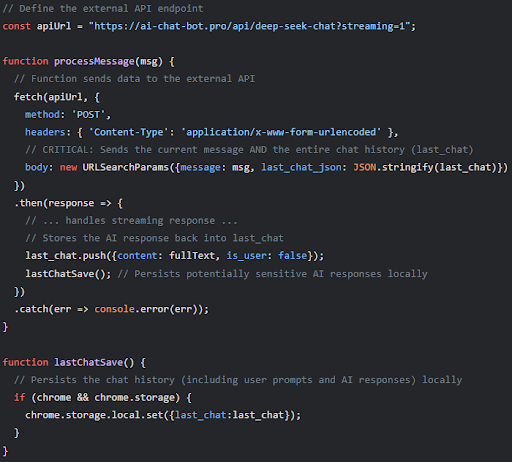Image resolution: width=512 pixels, height=462 pixels.
Task: Click the fetch(apiUrl, { line
Action: (x=57, y=97)
